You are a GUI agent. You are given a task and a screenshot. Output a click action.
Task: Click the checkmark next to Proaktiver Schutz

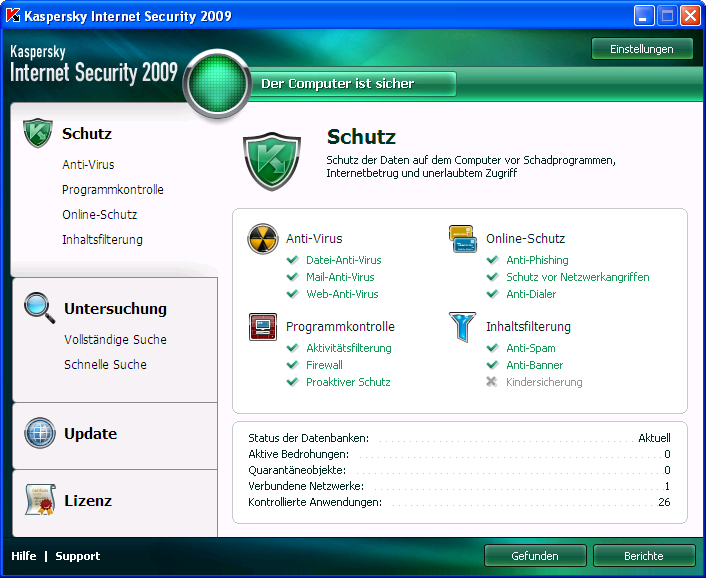pyautogui.click(x=293, y=382)
